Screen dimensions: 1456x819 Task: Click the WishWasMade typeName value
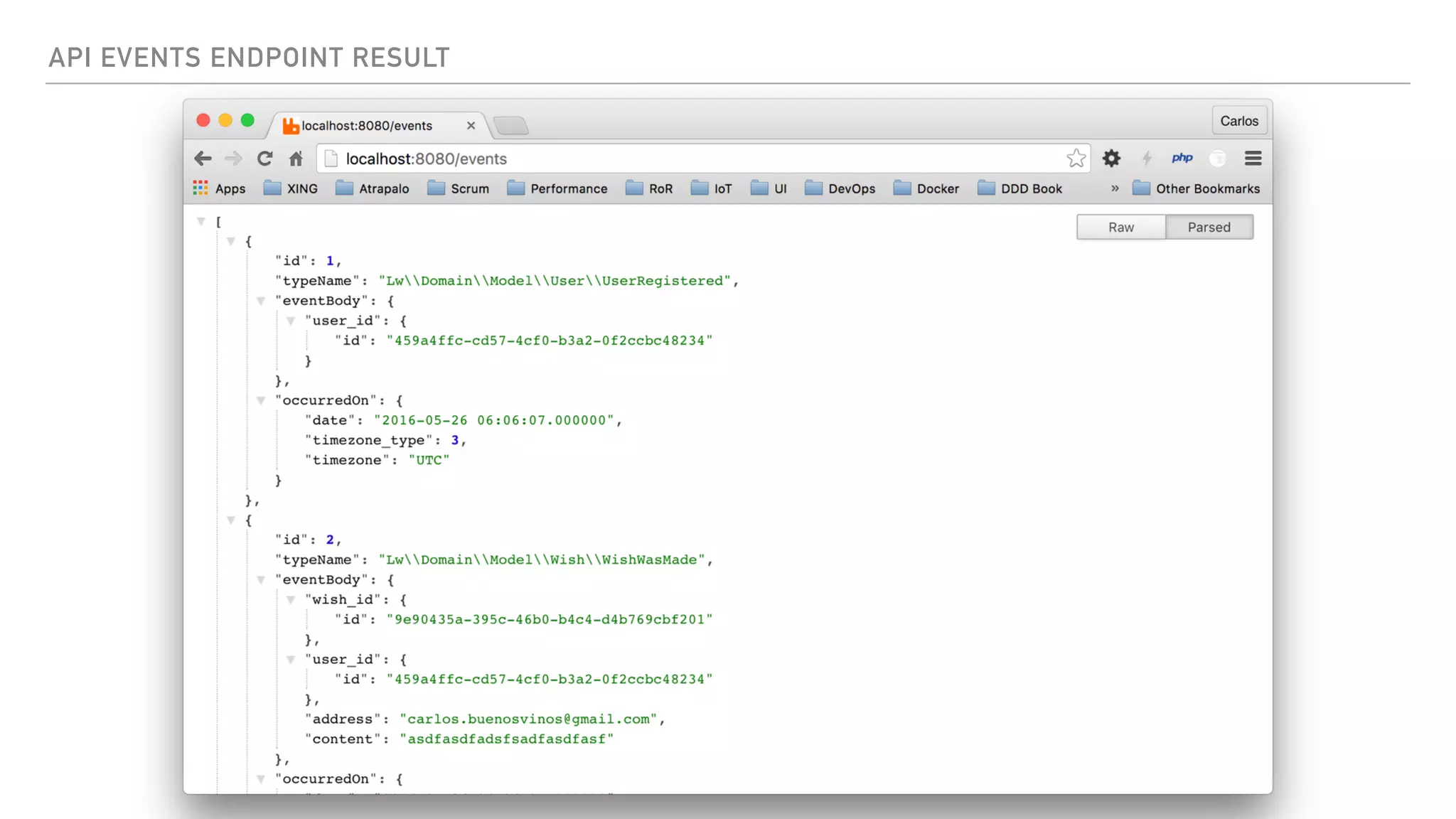click(542, 560)
